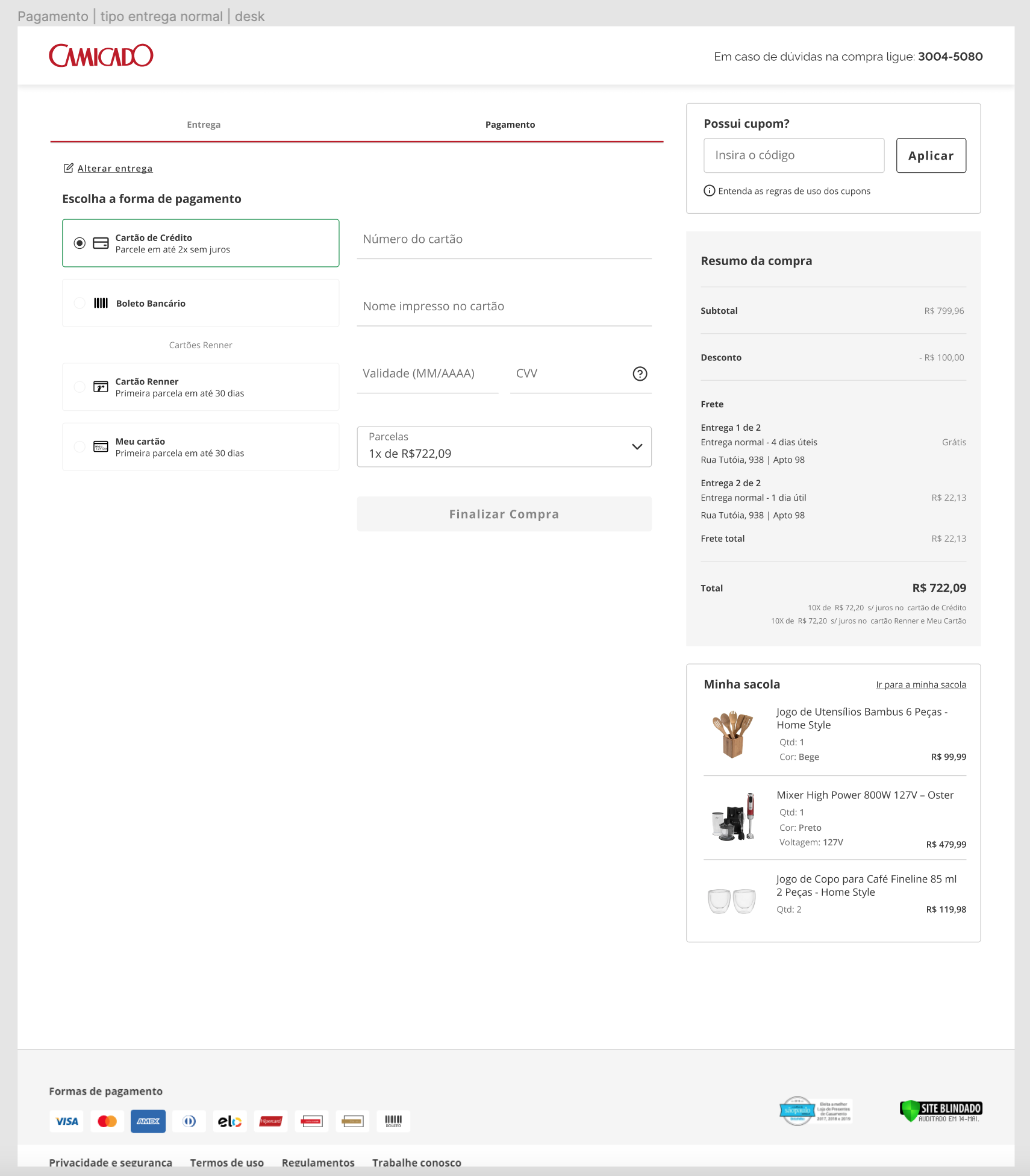
Task: Click the edit pencil icon beside Alterar entrega
Action: [69, 168]
